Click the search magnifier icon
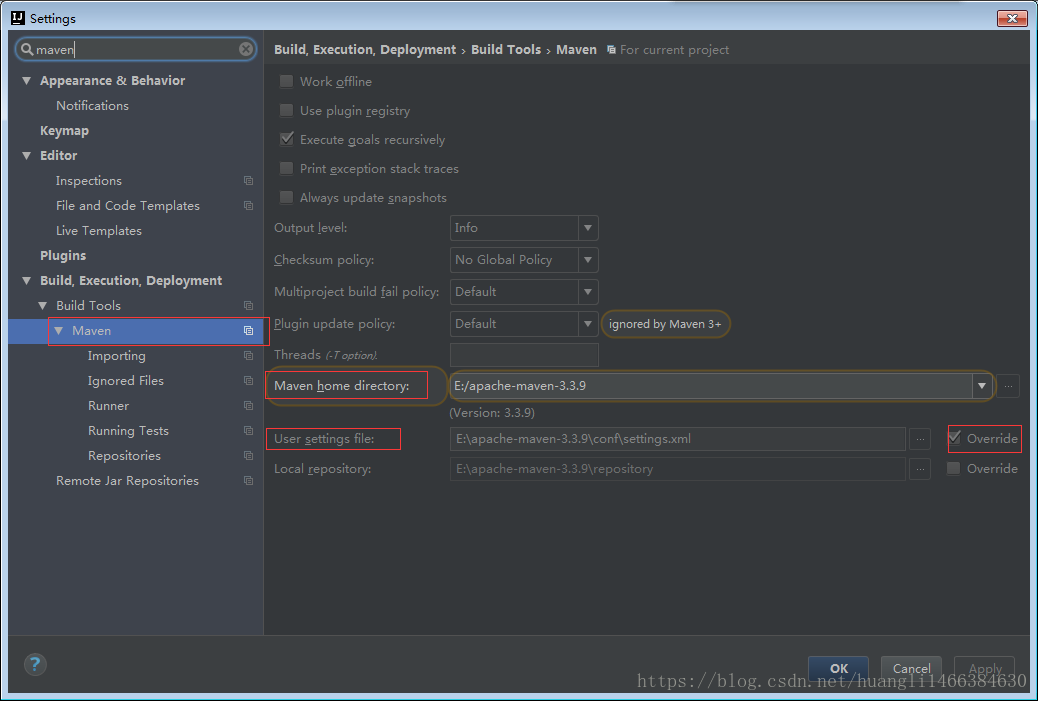This screenshot has height=701, width=1038. click(26, 49)
